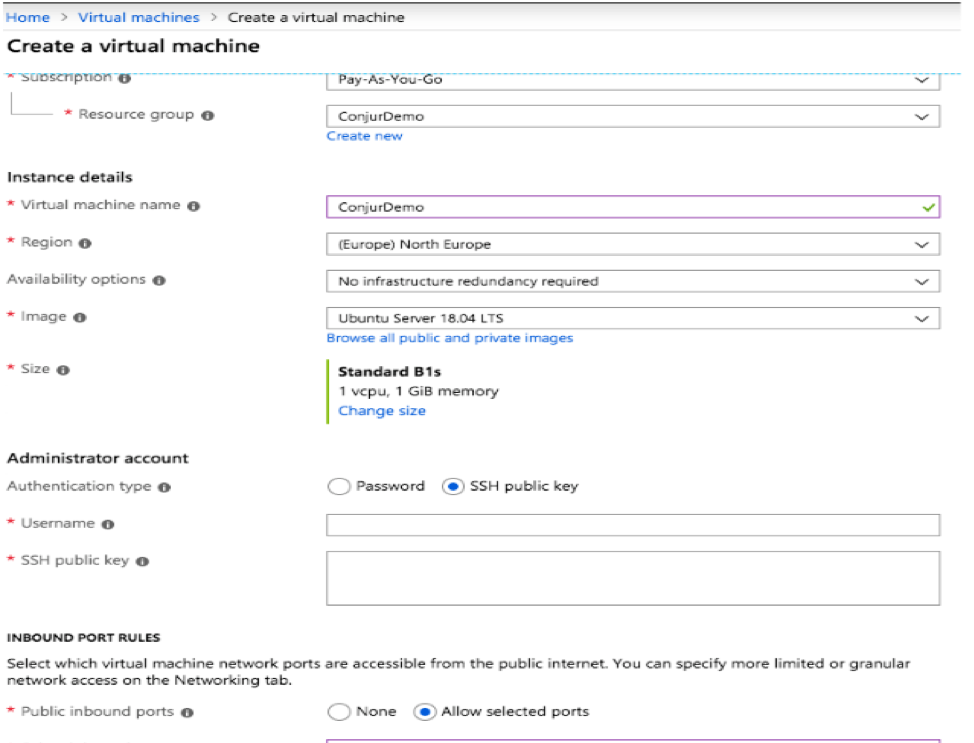The height and width of the screenshot is (743, 974).
Task: Show info for the Region field
Action: tap(85, 244)
